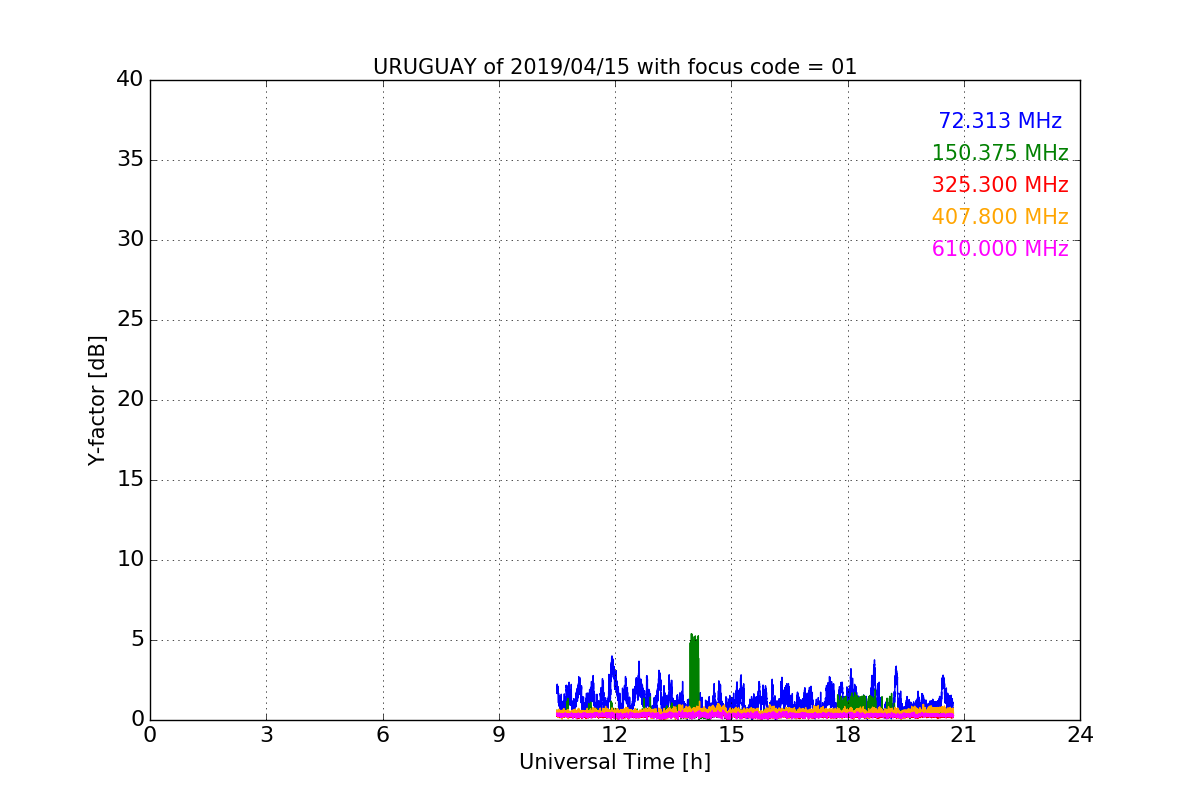1200x800 pixels.
Task: Click the x-axis tick label 3
Action: 266,735
